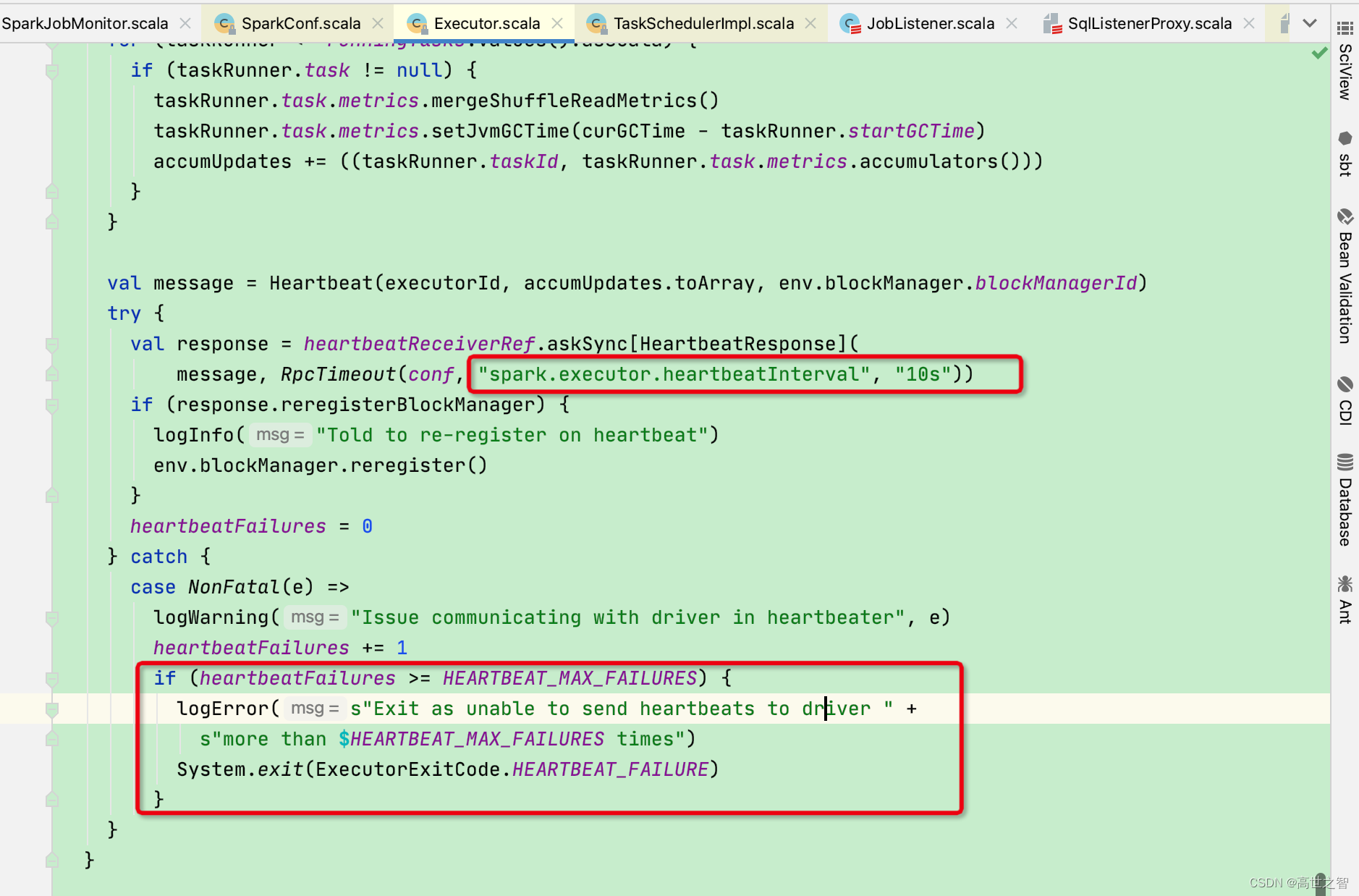Click the taskId field in accumUpdates line

(524, 161)
